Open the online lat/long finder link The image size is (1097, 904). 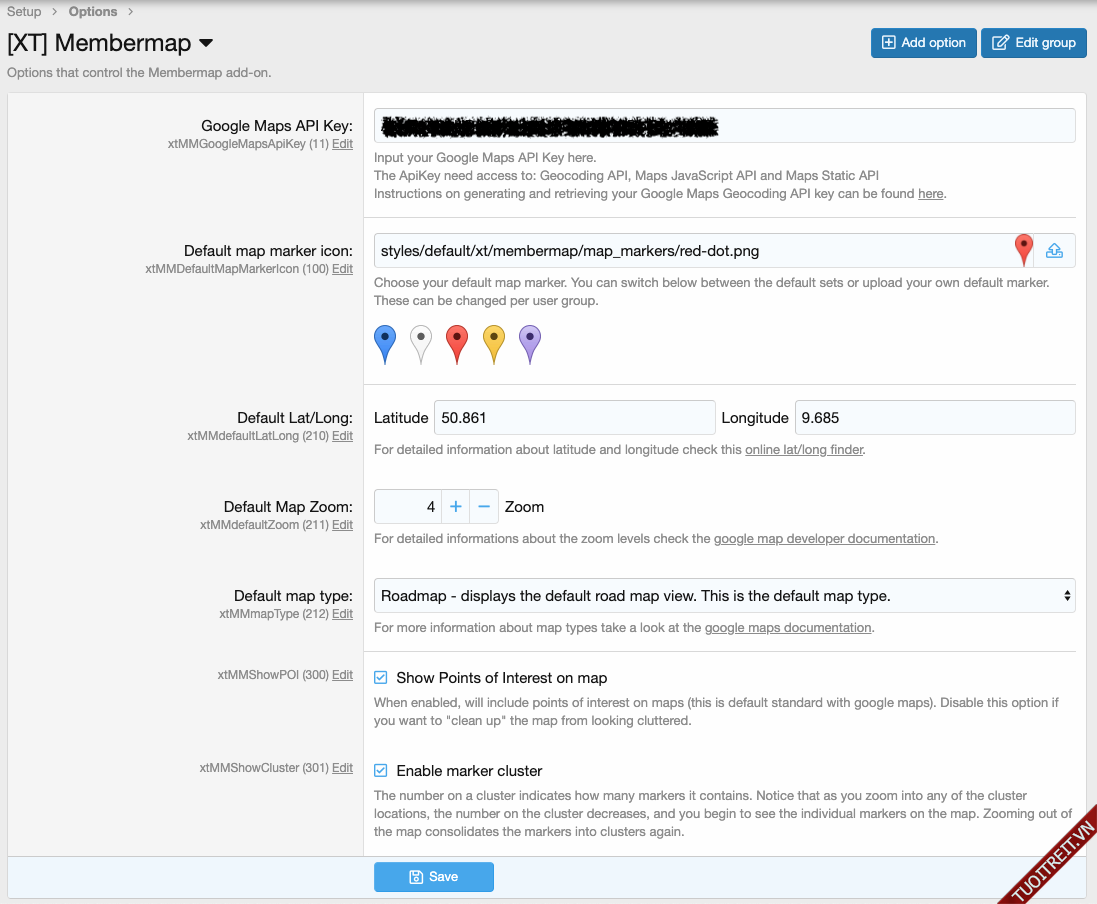coord(803,450)
